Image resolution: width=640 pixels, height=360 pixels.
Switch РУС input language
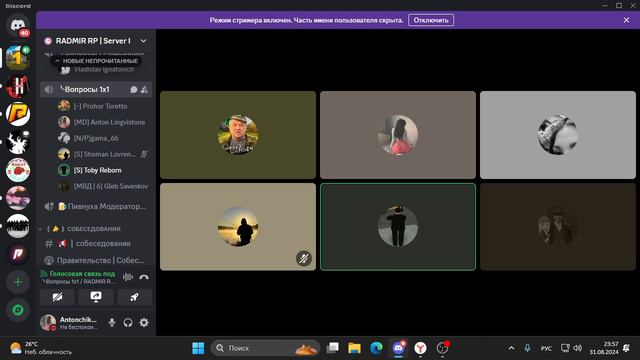coord(546,348)
